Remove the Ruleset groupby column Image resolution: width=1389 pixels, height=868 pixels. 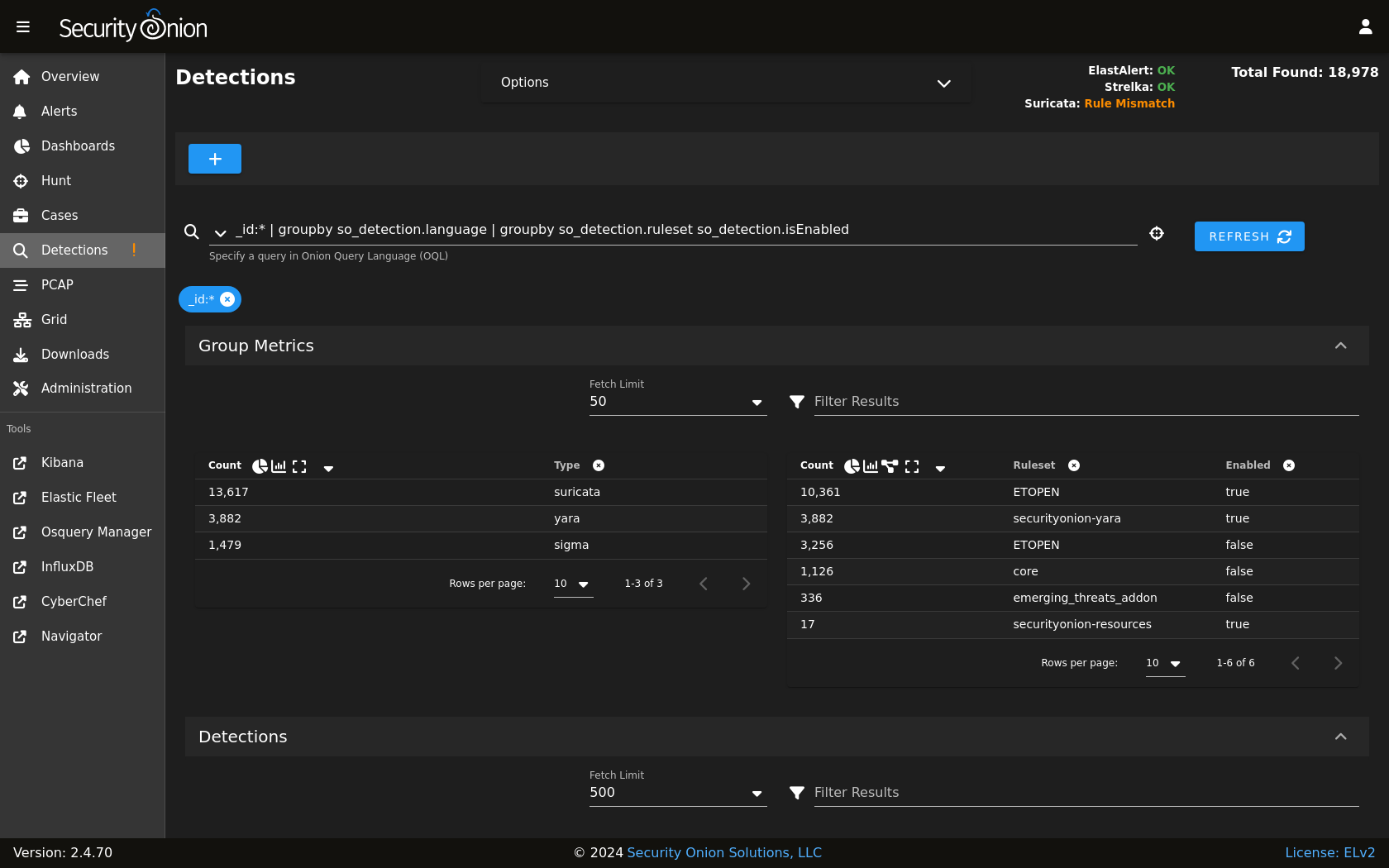coord(1074,465)
